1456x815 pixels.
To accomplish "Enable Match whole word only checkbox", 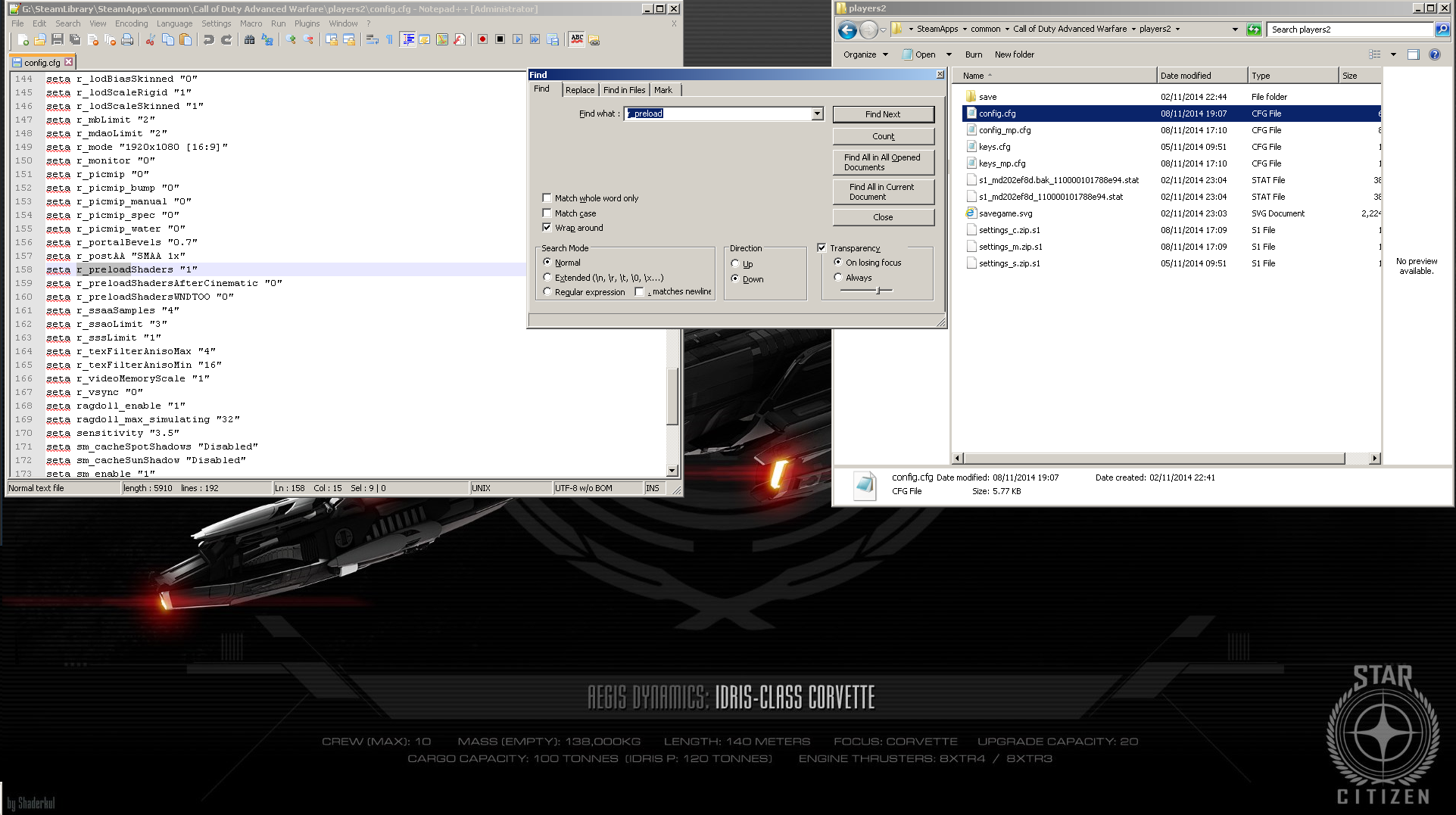I will 547,198.
